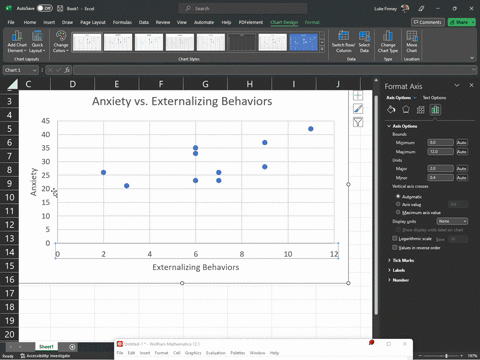Open Change Chart Type dialog
480x360 pixels.
point(388,41)
